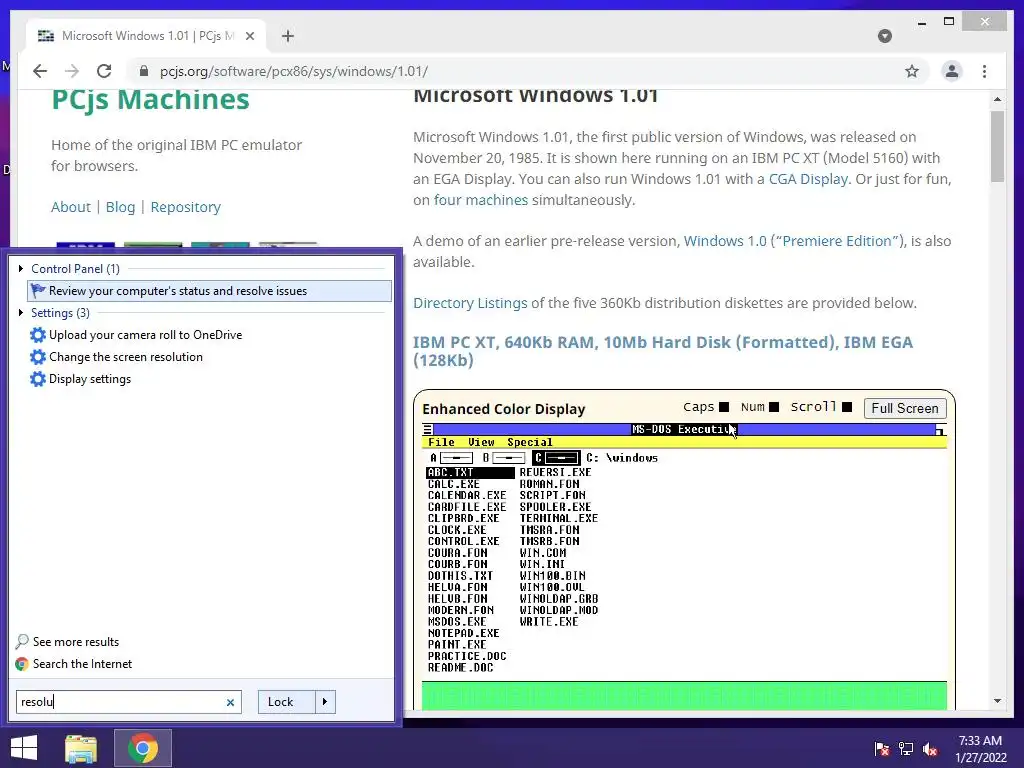Click the gear icon beside Display settings

38,379
